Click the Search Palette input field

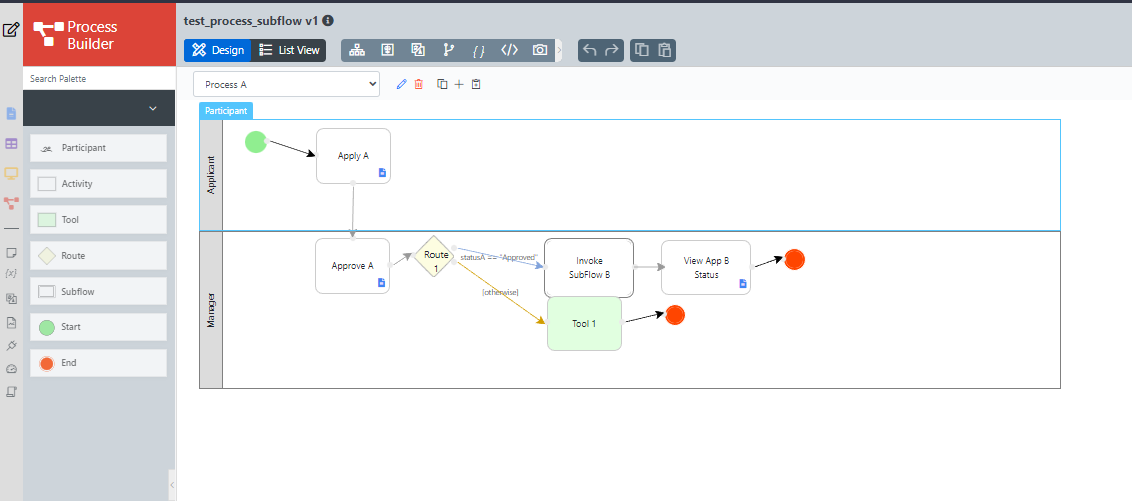[x=98, y=78]
